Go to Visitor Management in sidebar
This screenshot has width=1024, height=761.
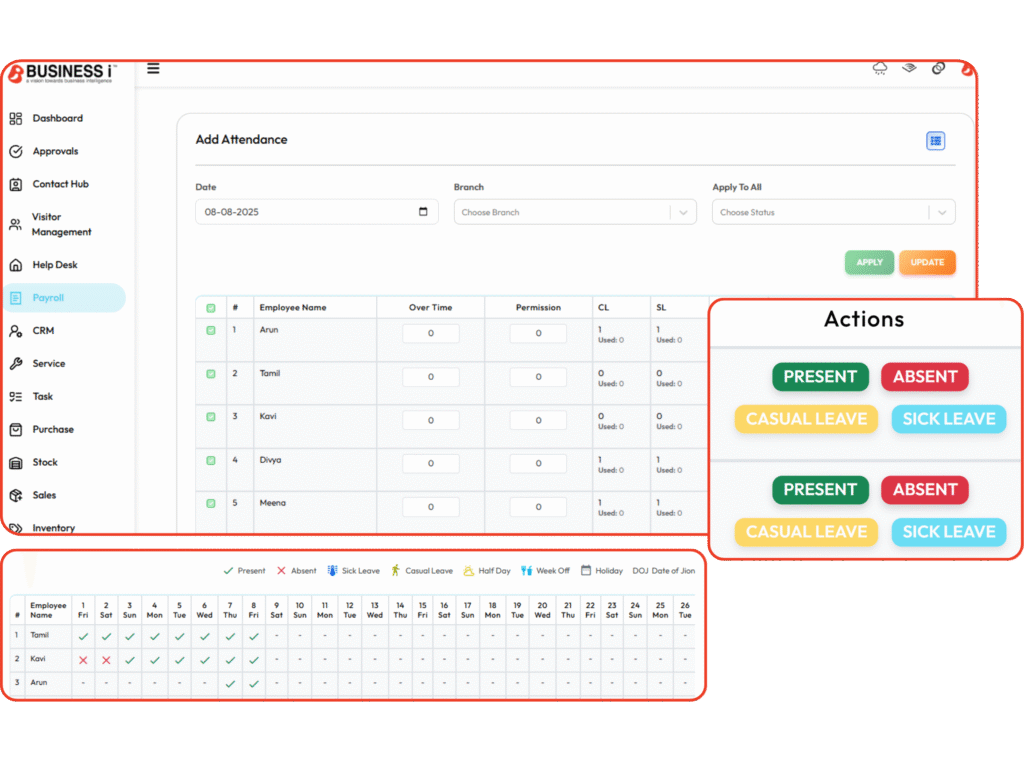(61, 224)
